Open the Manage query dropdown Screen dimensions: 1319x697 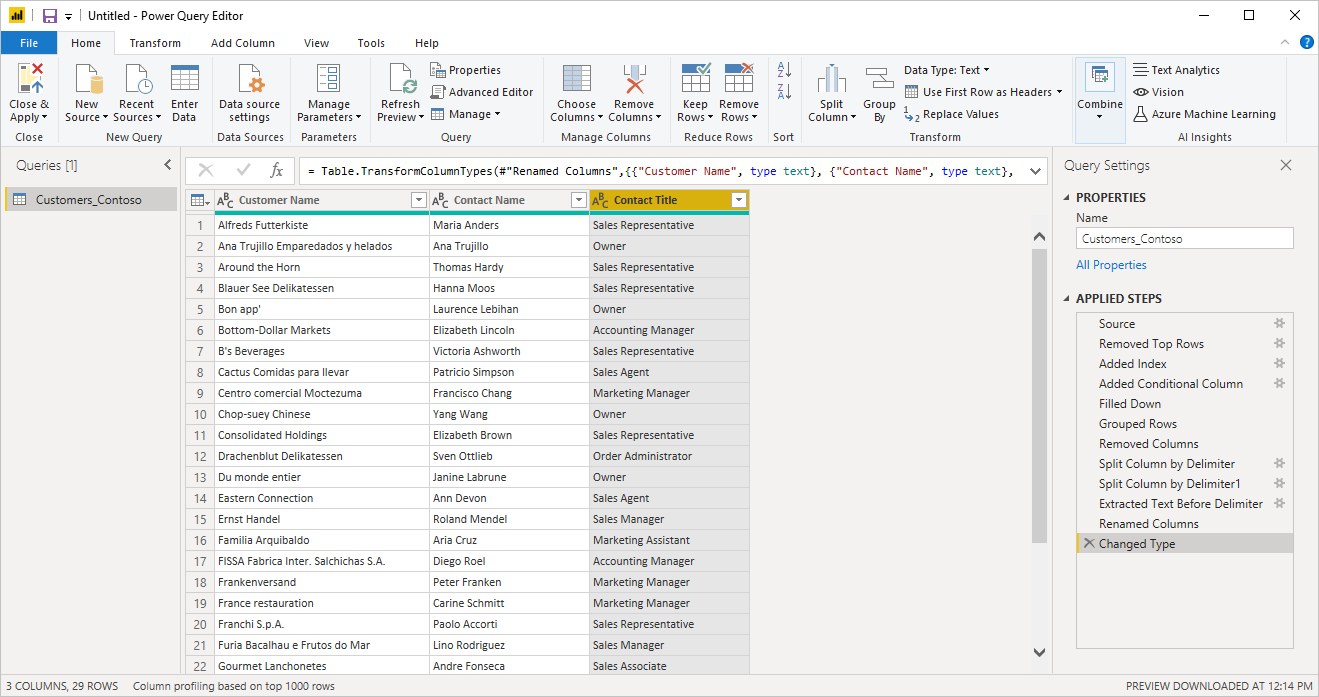tap(466, 114)
